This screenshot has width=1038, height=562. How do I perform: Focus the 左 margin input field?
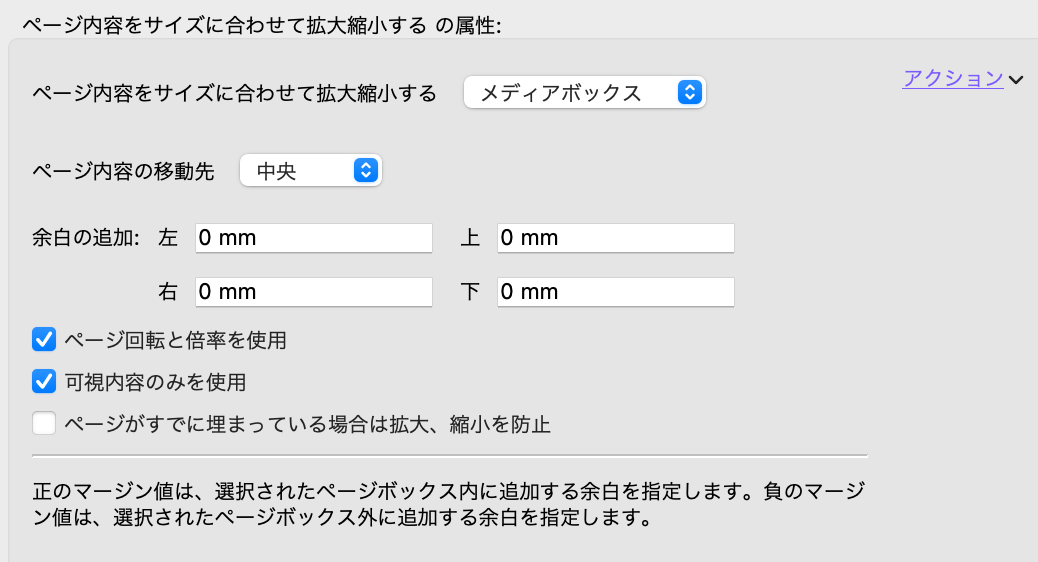313,238
